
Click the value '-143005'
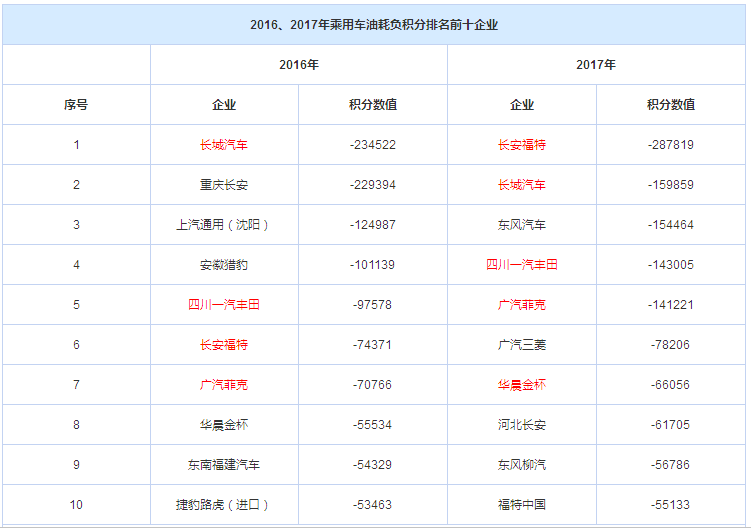point(671,264)
